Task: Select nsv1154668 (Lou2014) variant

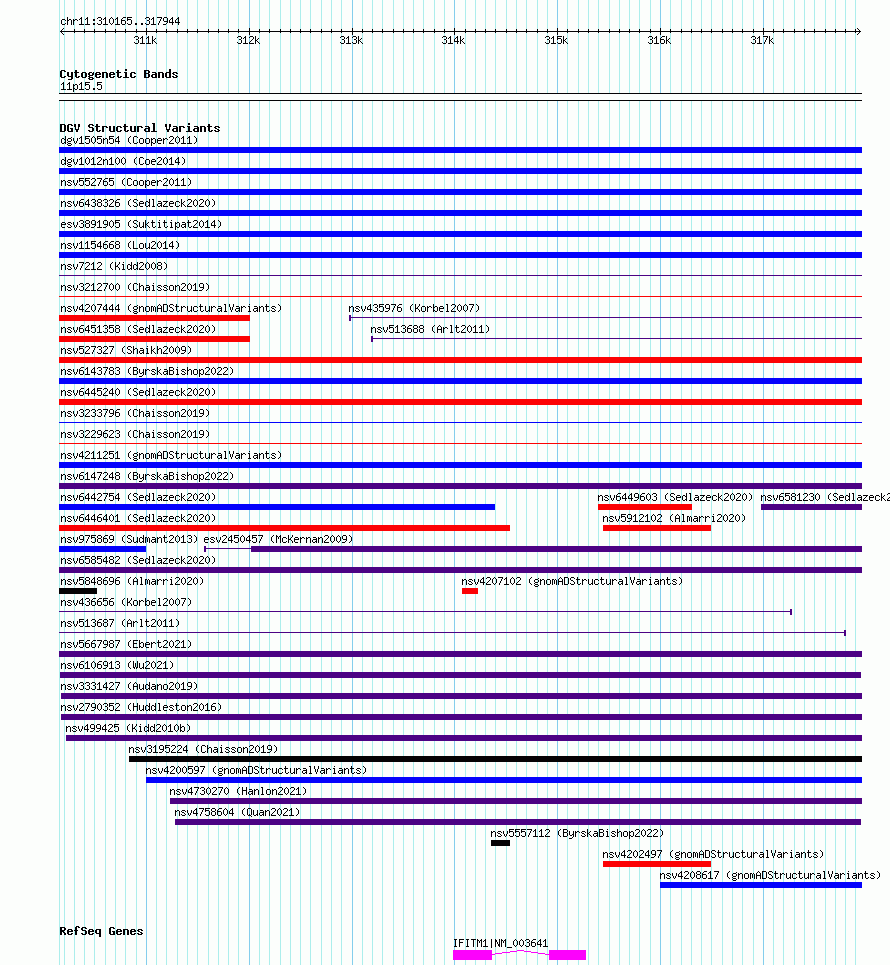Action: 120,245
